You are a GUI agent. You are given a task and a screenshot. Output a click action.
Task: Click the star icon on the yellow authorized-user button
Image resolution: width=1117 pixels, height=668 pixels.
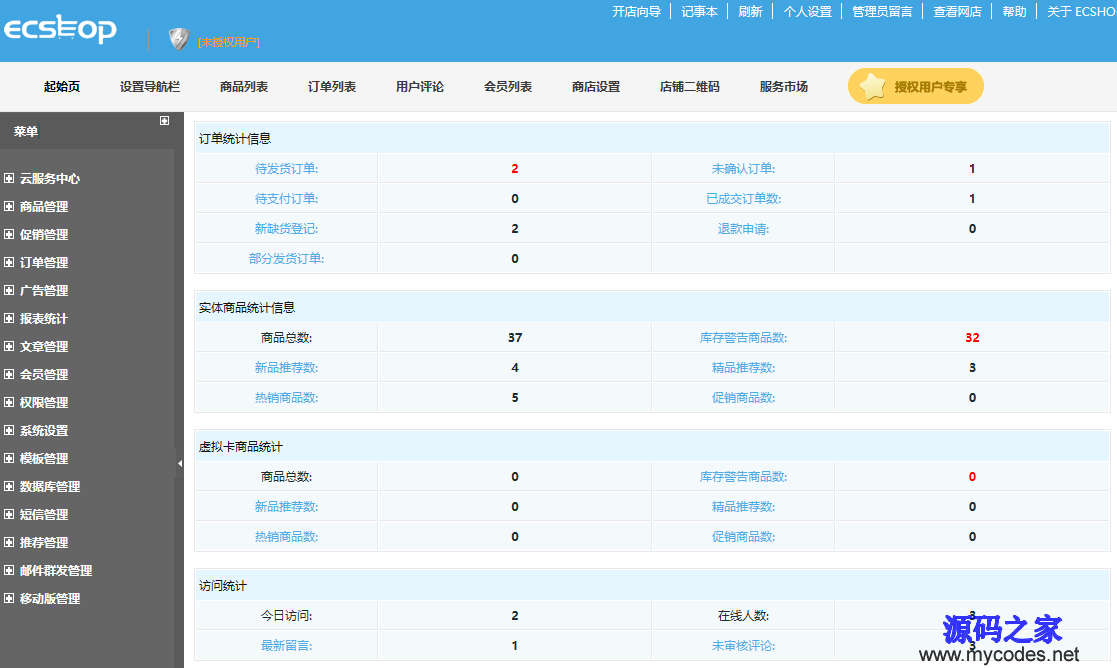click(x=872, y=86)
